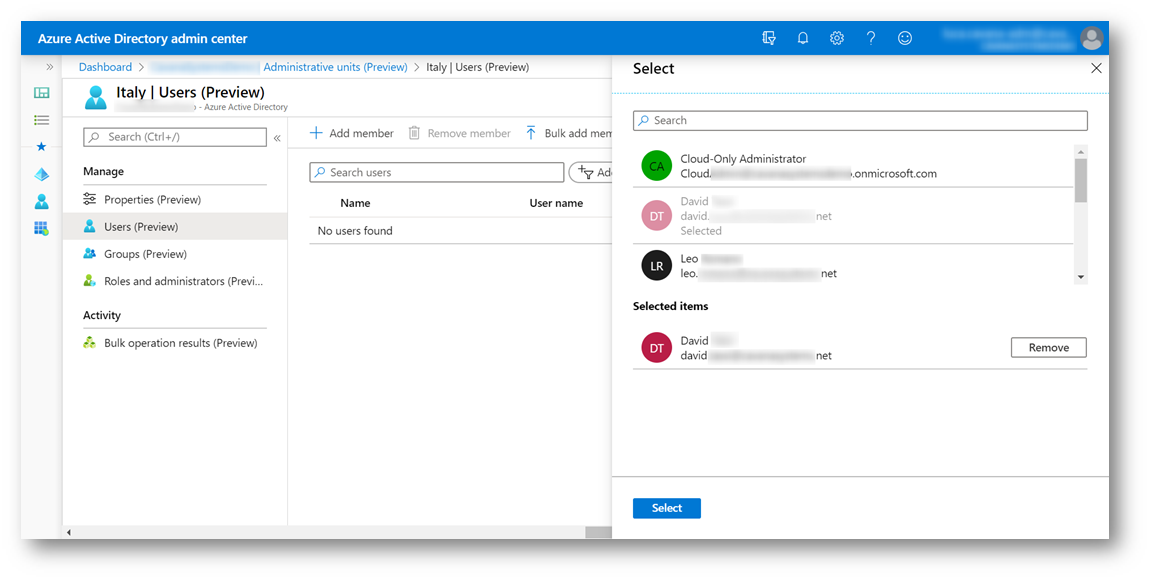Go to Dashboard breadcrumb
Image resolution: width=1151 pixels, height=581 pixels.
106,67
